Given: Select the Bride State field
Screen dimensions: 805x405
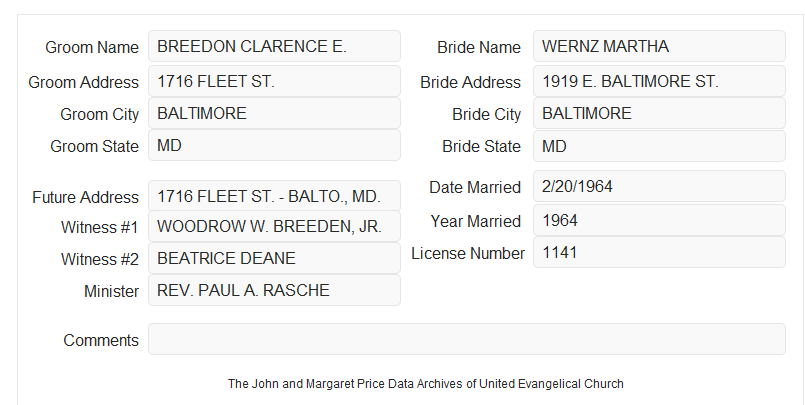Looking at the screenshot, I should (659, 146).
